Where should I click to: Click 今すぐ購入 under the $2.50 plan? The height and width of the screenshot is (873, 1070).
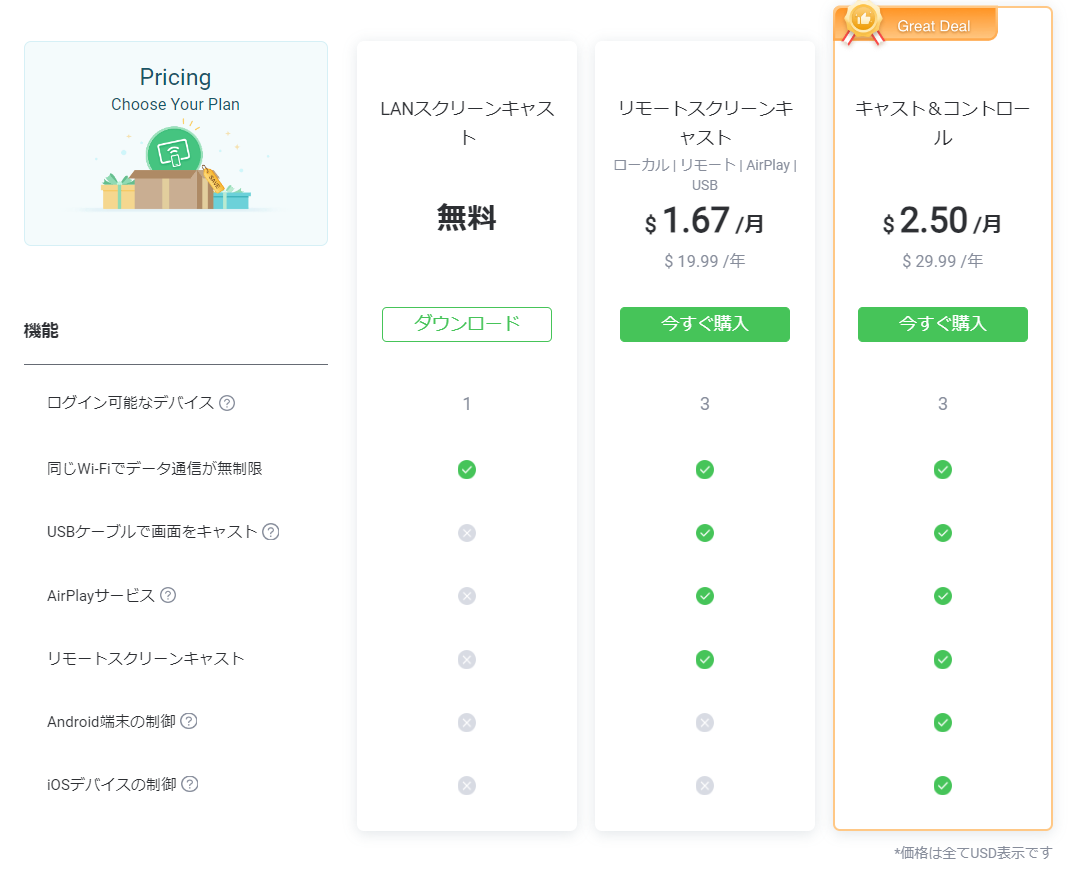coord(942,324)
